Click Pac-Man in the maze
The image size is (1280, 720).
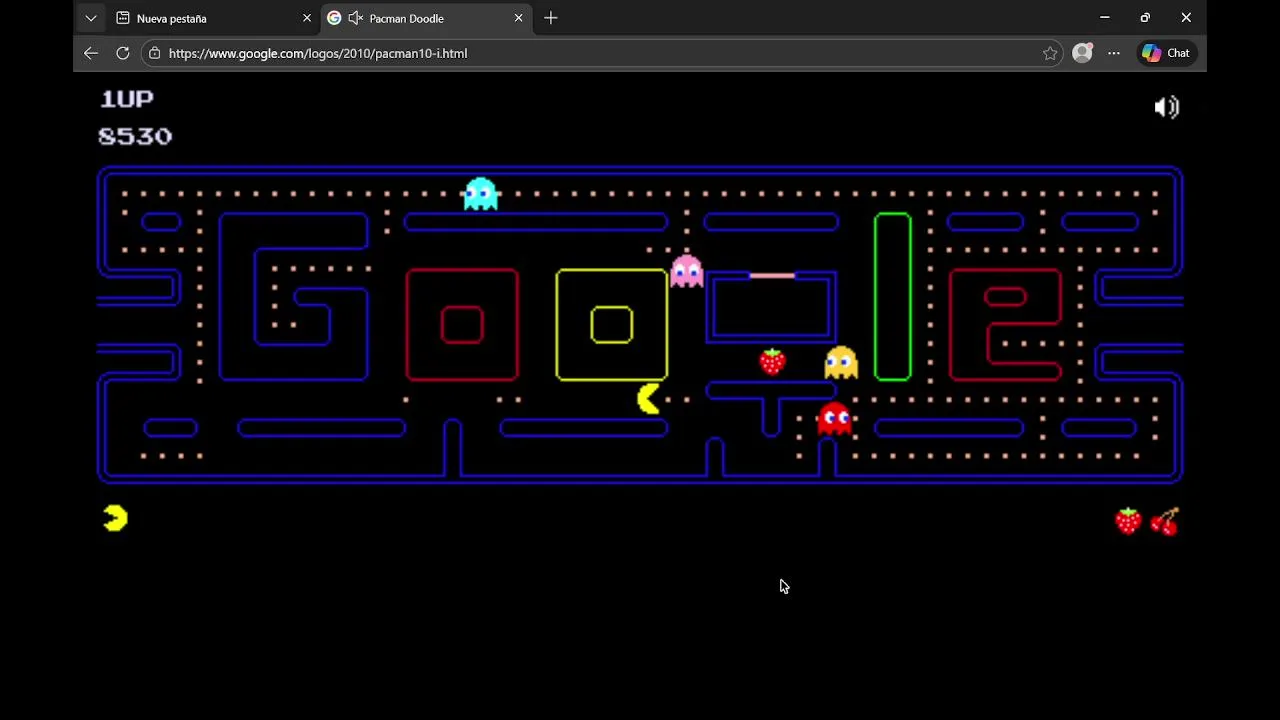pos(649,399)
